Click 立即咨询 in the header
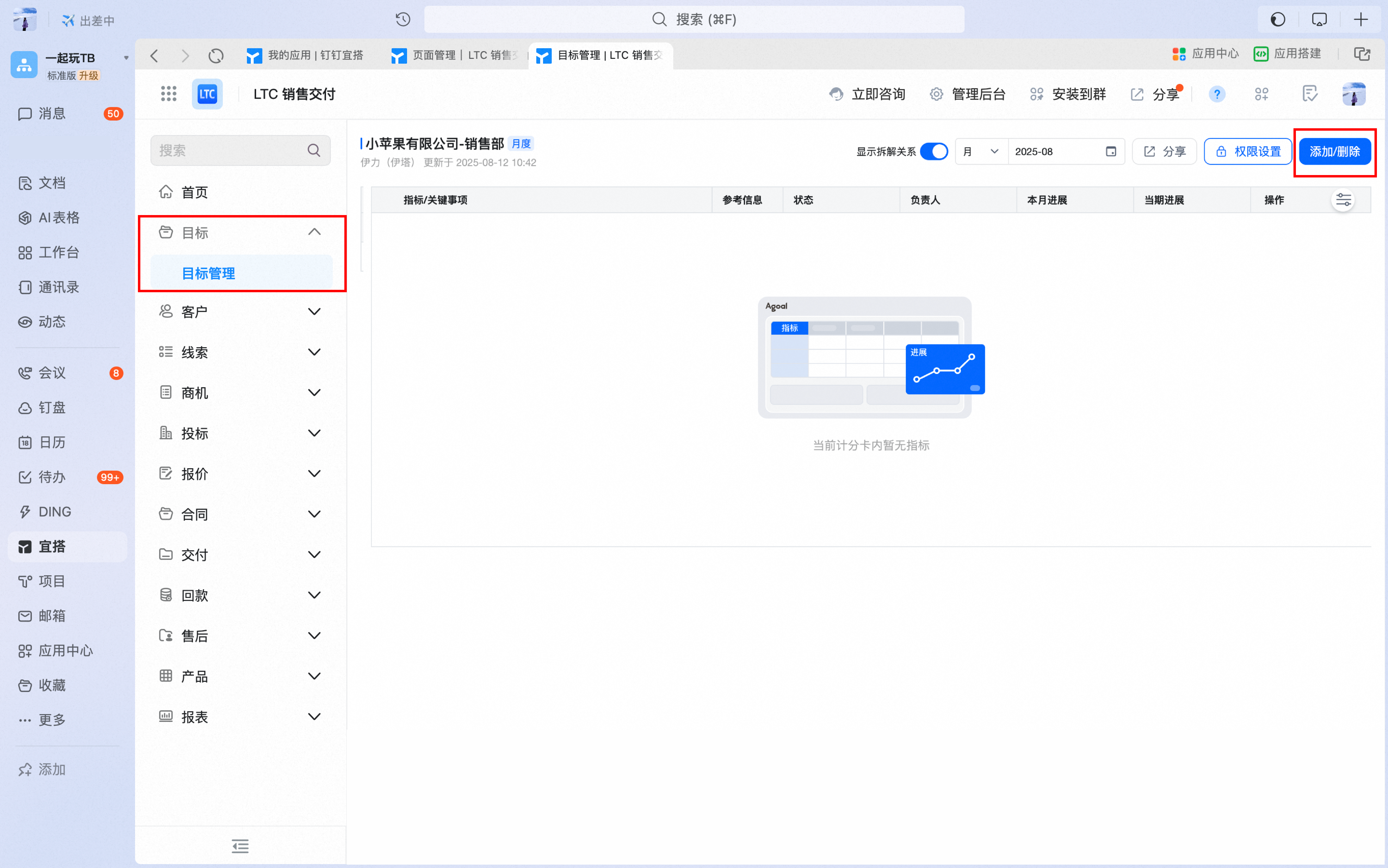 coord(867,94)
